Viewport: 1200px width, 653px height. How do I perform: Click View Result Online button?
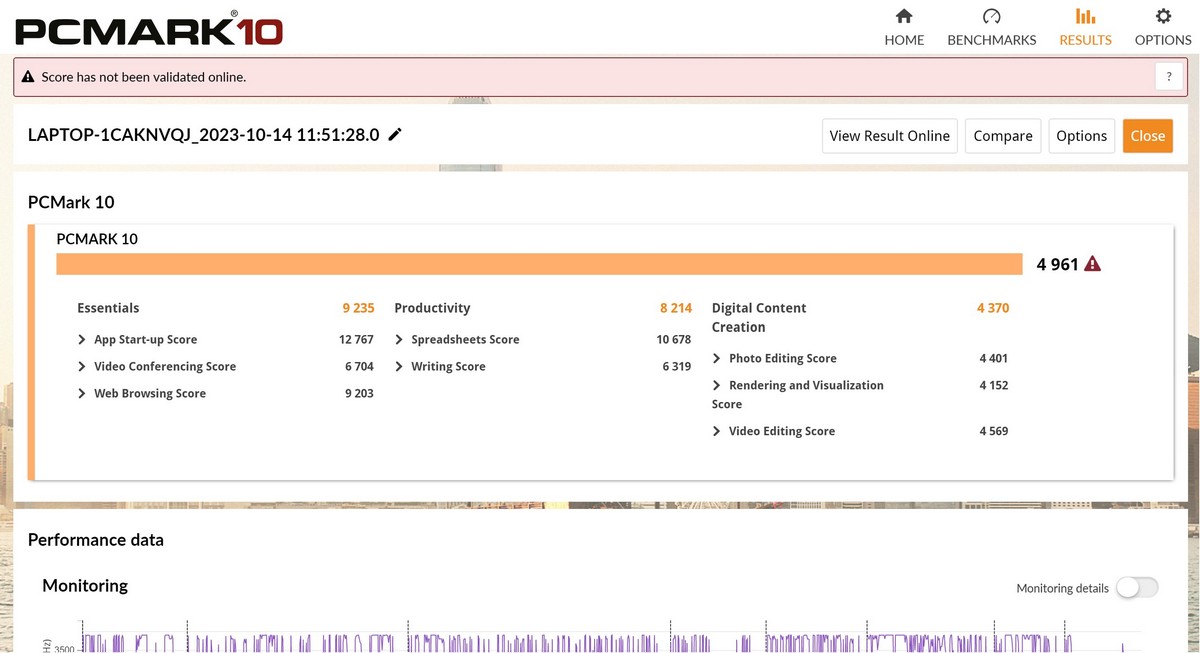tap(890, 136)
